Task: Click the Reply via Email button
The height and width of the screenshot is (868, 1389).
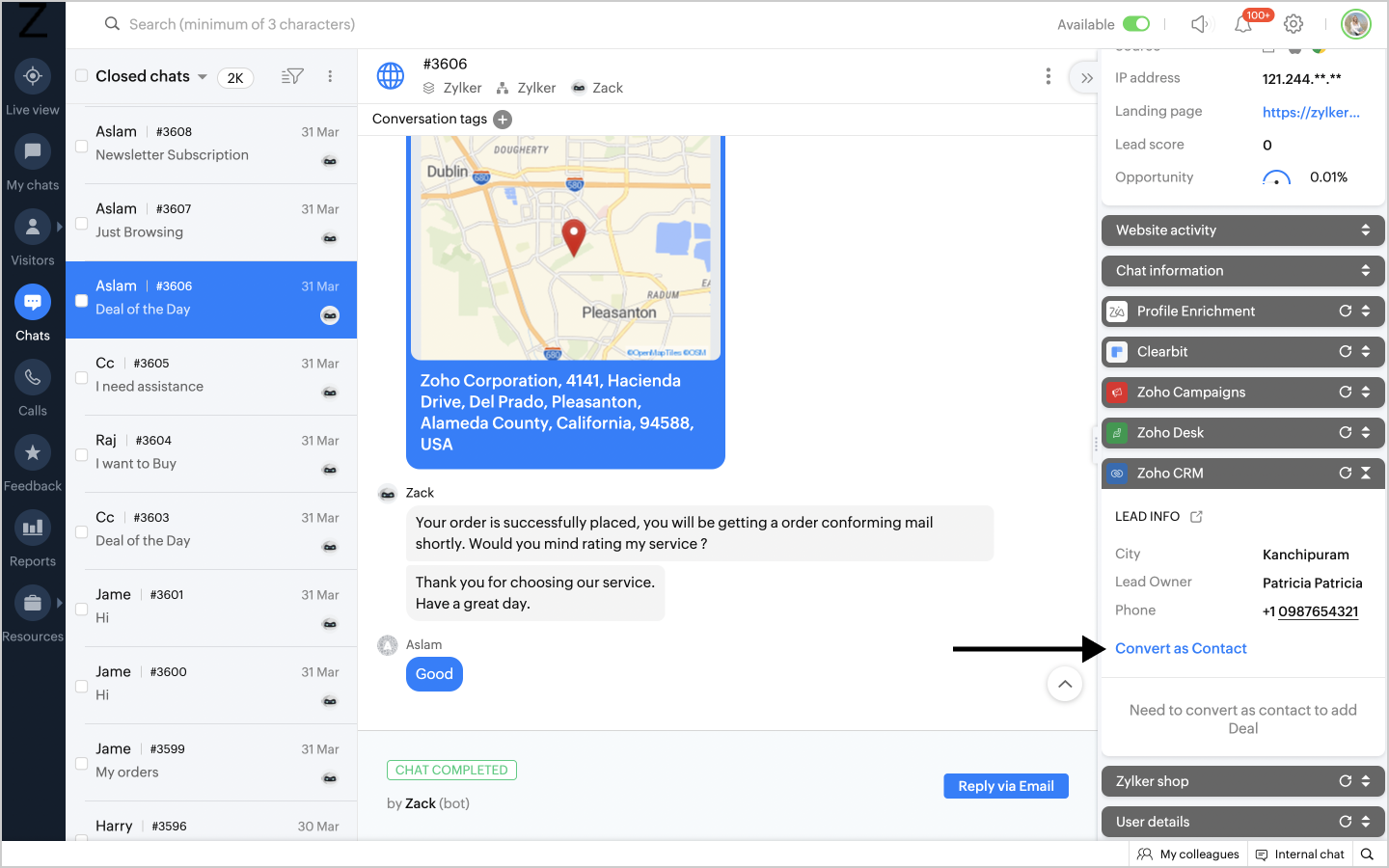Action: point(1006,786)
